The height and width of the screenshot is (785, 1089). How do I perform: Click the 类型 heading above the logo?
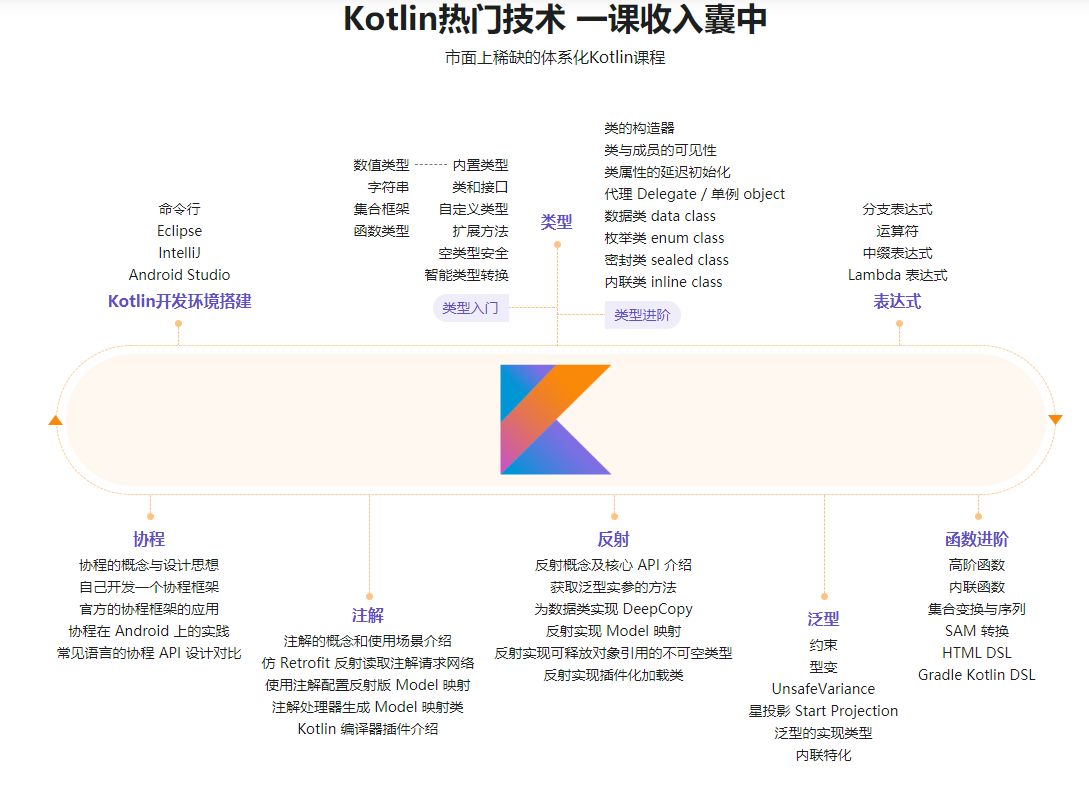[556, 221]
